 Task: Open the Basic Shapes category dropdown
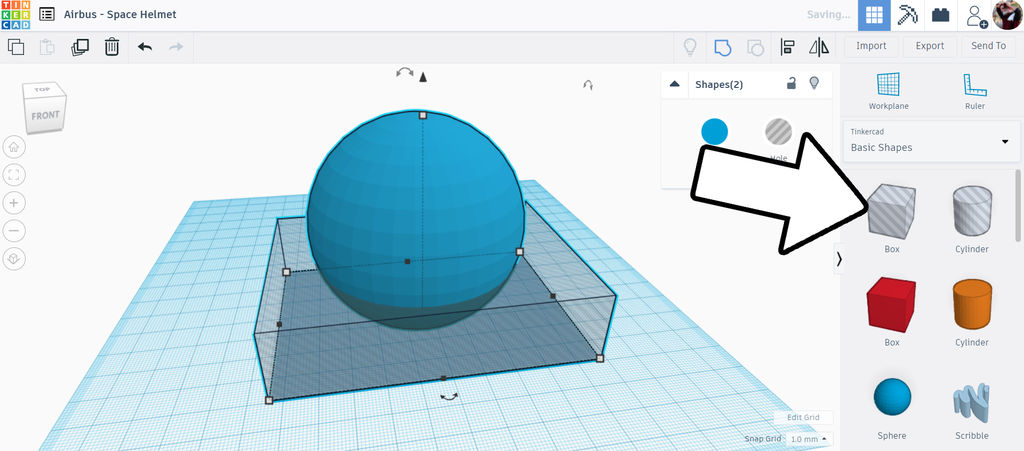coord(931,141)
